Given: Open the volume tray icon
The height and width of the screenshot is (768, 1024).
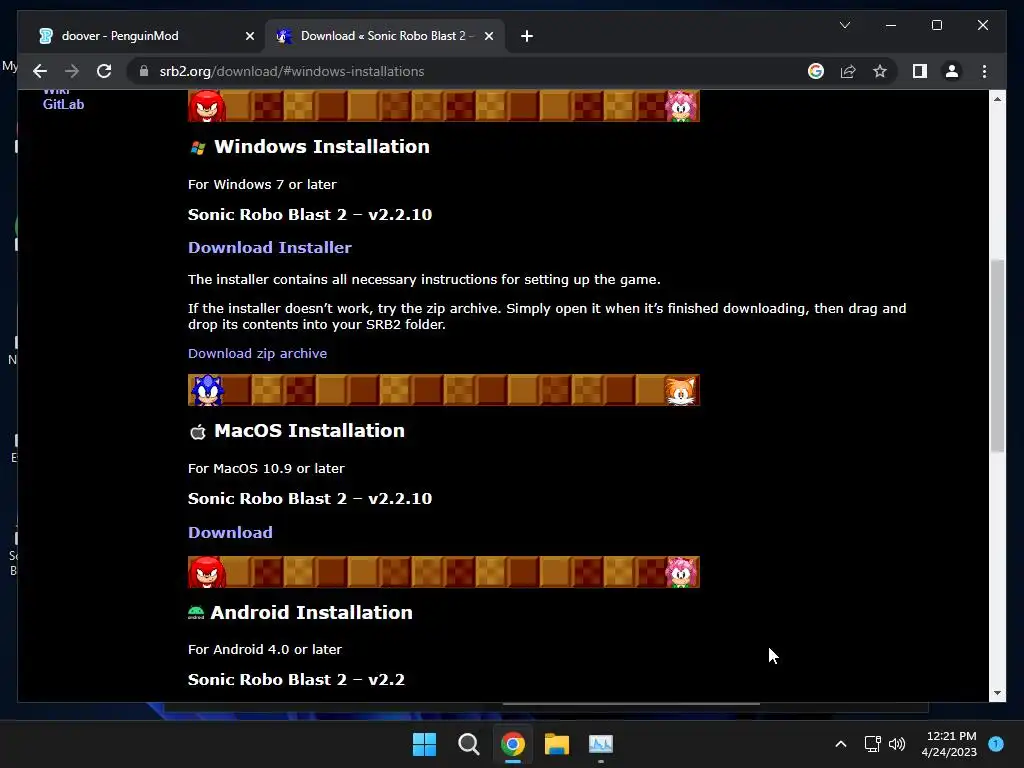Looking at the screenshot, I should 897,744.
